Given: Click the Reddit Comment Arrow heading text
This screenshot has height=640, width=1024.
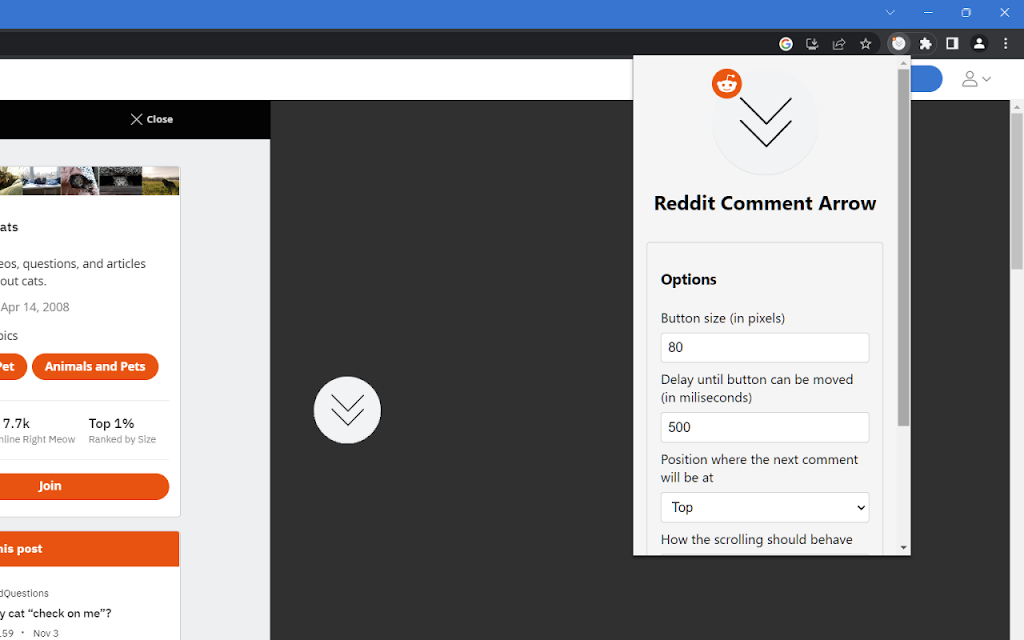Looking at the screenshot, I should click(765, 203).
